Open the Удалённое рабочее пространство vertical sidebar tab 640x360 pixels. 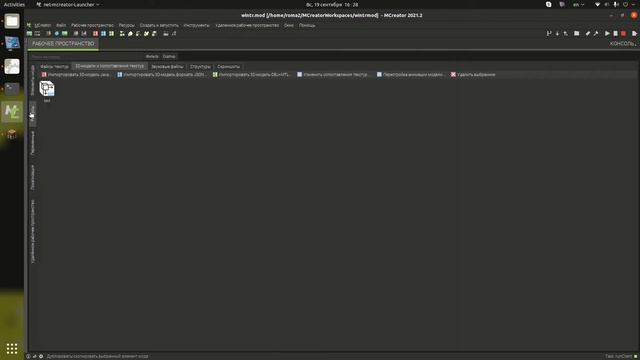[33, 231]
